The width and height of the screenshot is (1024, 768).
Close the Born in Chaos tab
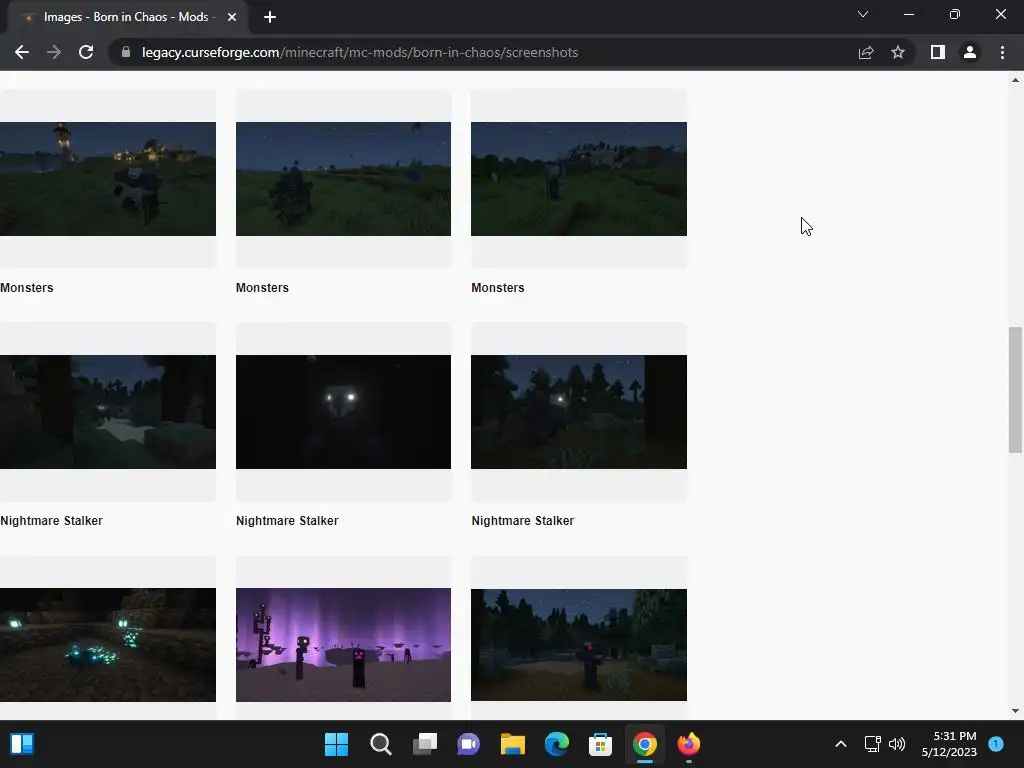click(x=232, y=17)
